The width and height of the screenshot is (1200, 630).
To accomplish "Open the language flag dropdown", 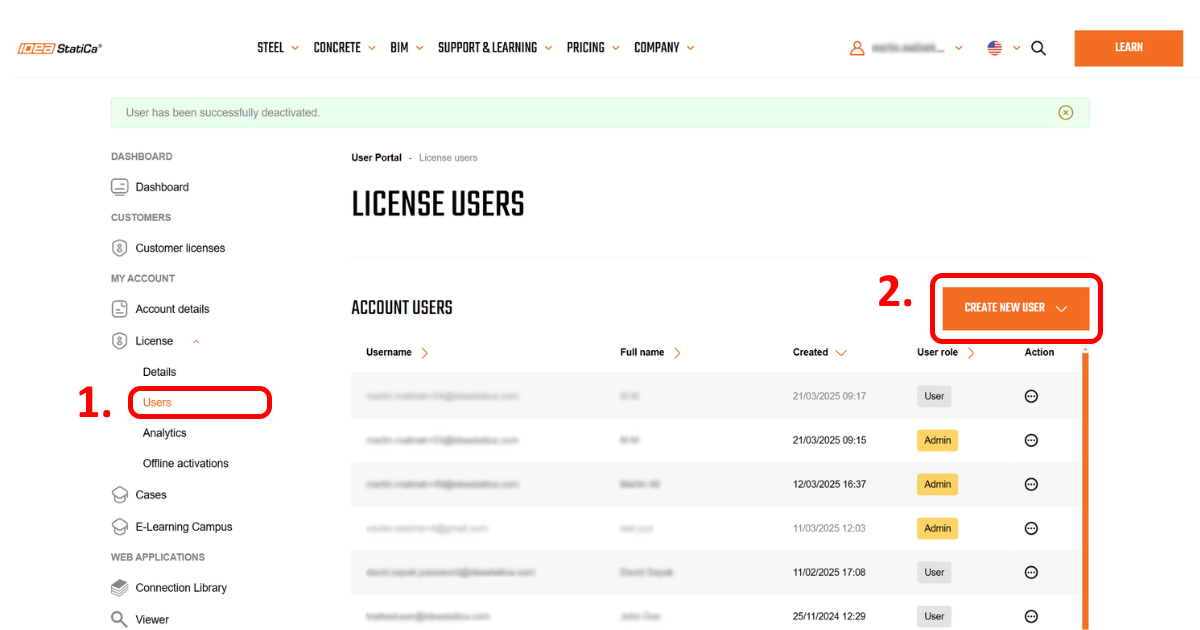I will (1003, 48).
